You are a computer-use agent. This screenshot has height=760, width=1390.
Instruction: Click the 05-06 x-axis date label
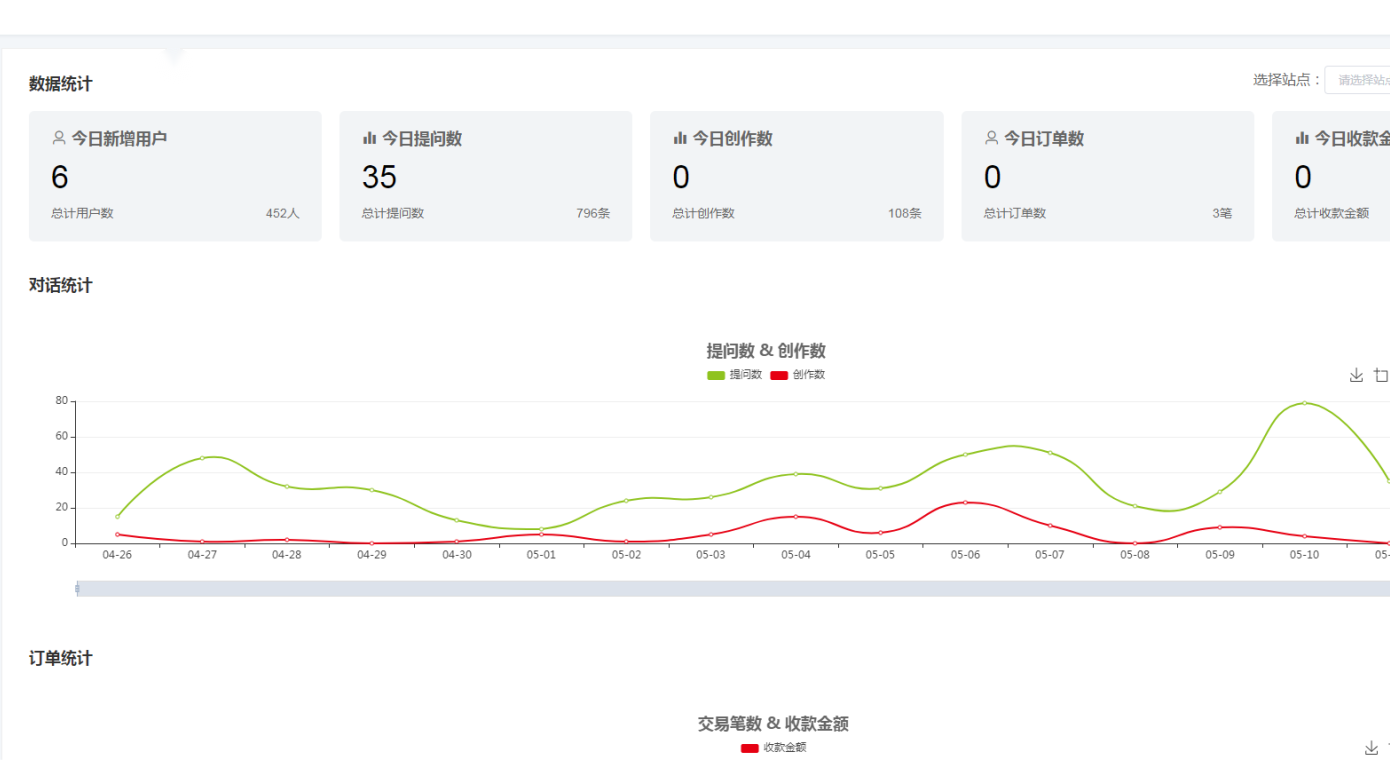(x=965, y=555)
